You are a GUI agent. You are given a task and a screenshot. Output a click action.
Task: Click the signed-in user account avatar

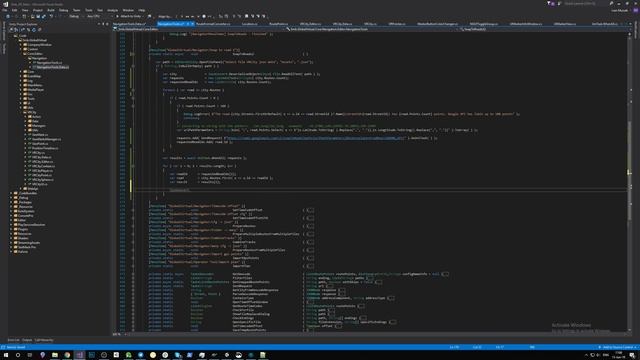coord(636,11)
